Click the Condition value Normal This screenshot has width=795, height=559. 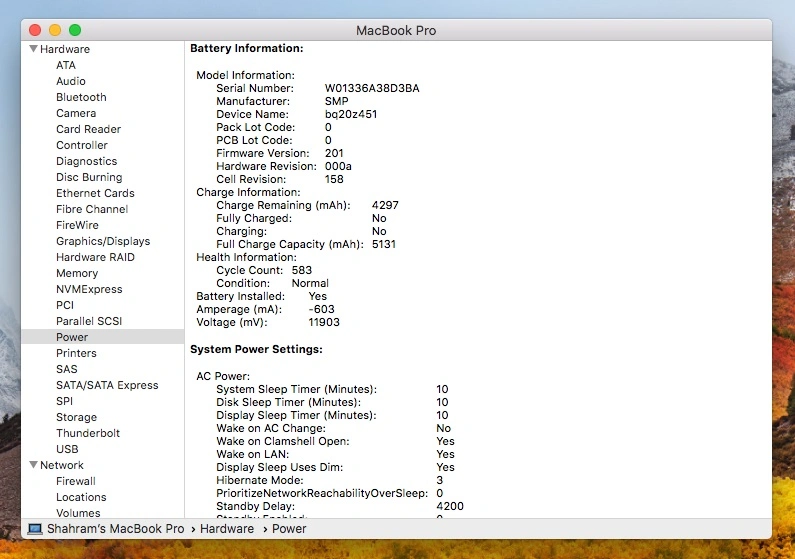pos(310,283)
